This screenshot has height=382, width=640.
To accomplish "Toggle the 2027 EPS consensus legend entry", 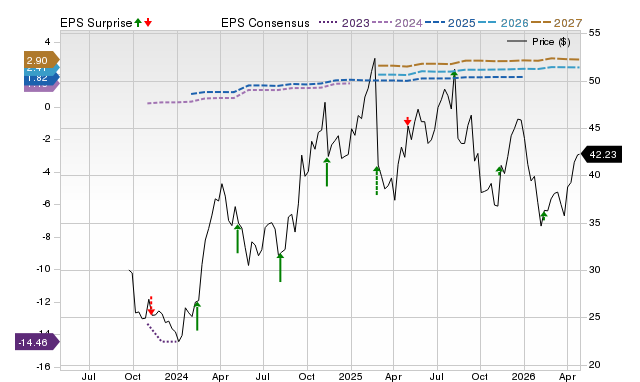I will [x=557, y=23].
